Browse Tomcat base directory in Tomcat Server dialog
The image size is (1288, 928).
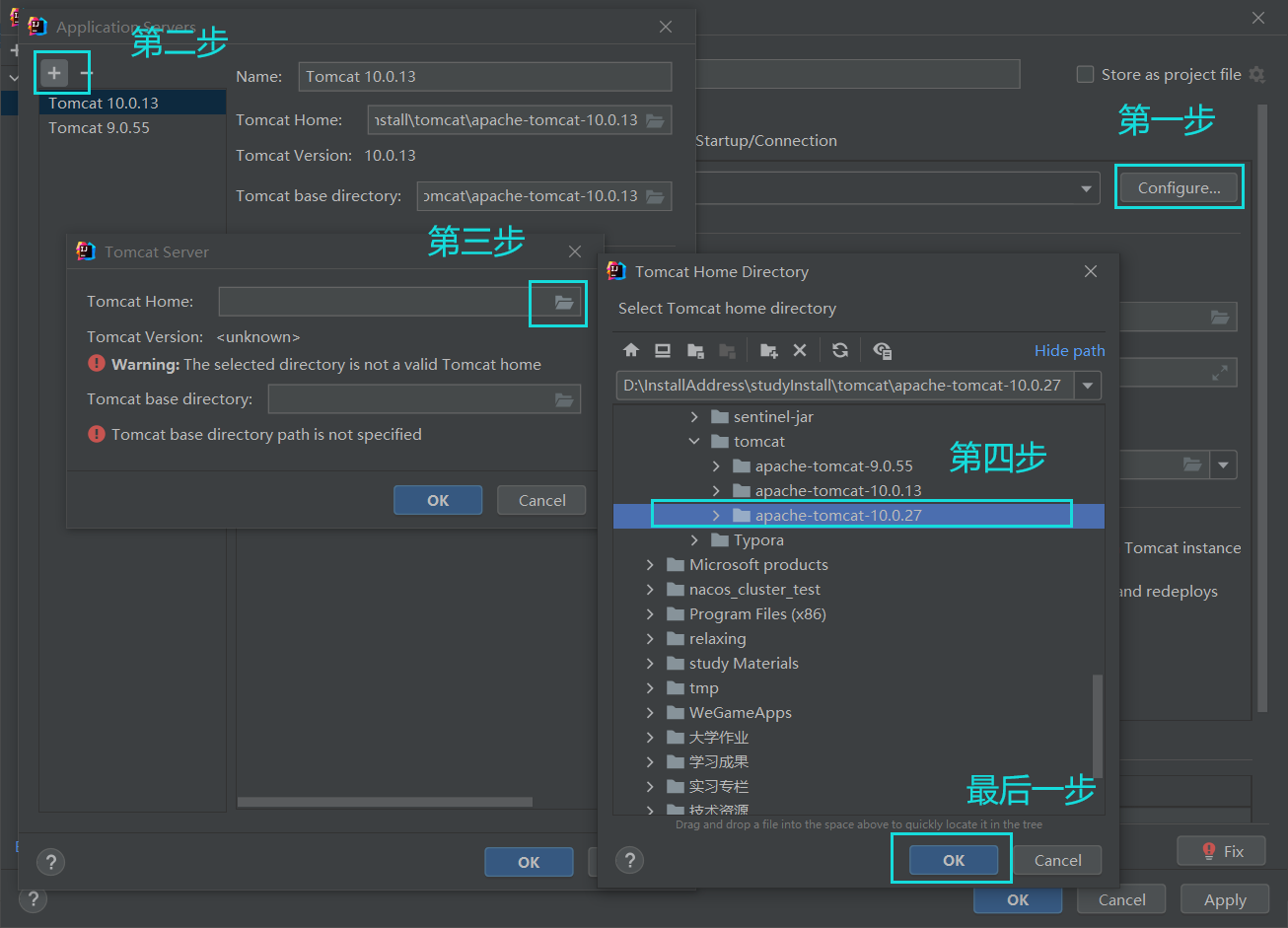pyautogui.click(x=564, y=399)
